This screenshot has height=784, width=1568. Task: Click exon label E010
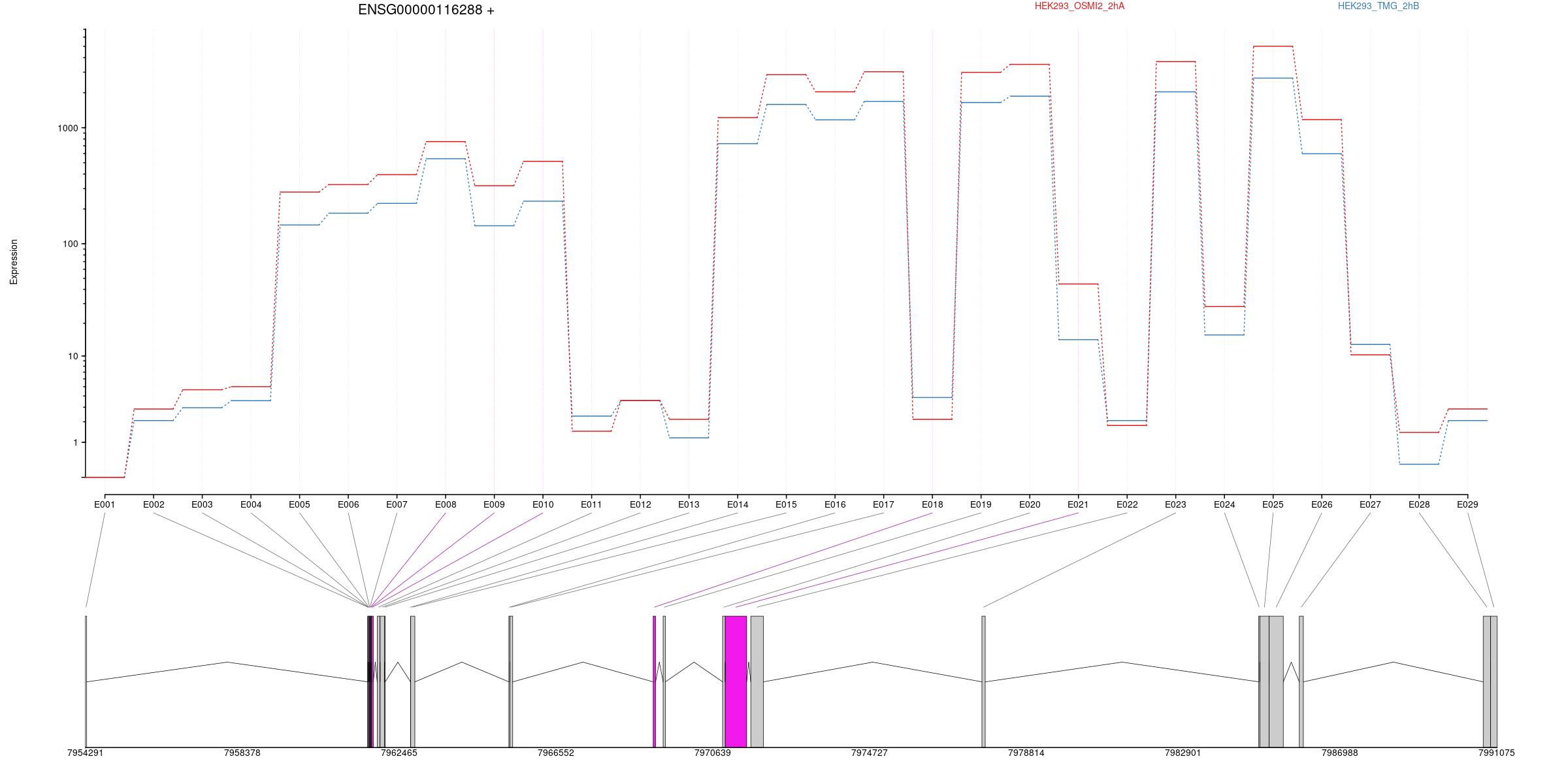pyautogui.click(x=543, y=504)
